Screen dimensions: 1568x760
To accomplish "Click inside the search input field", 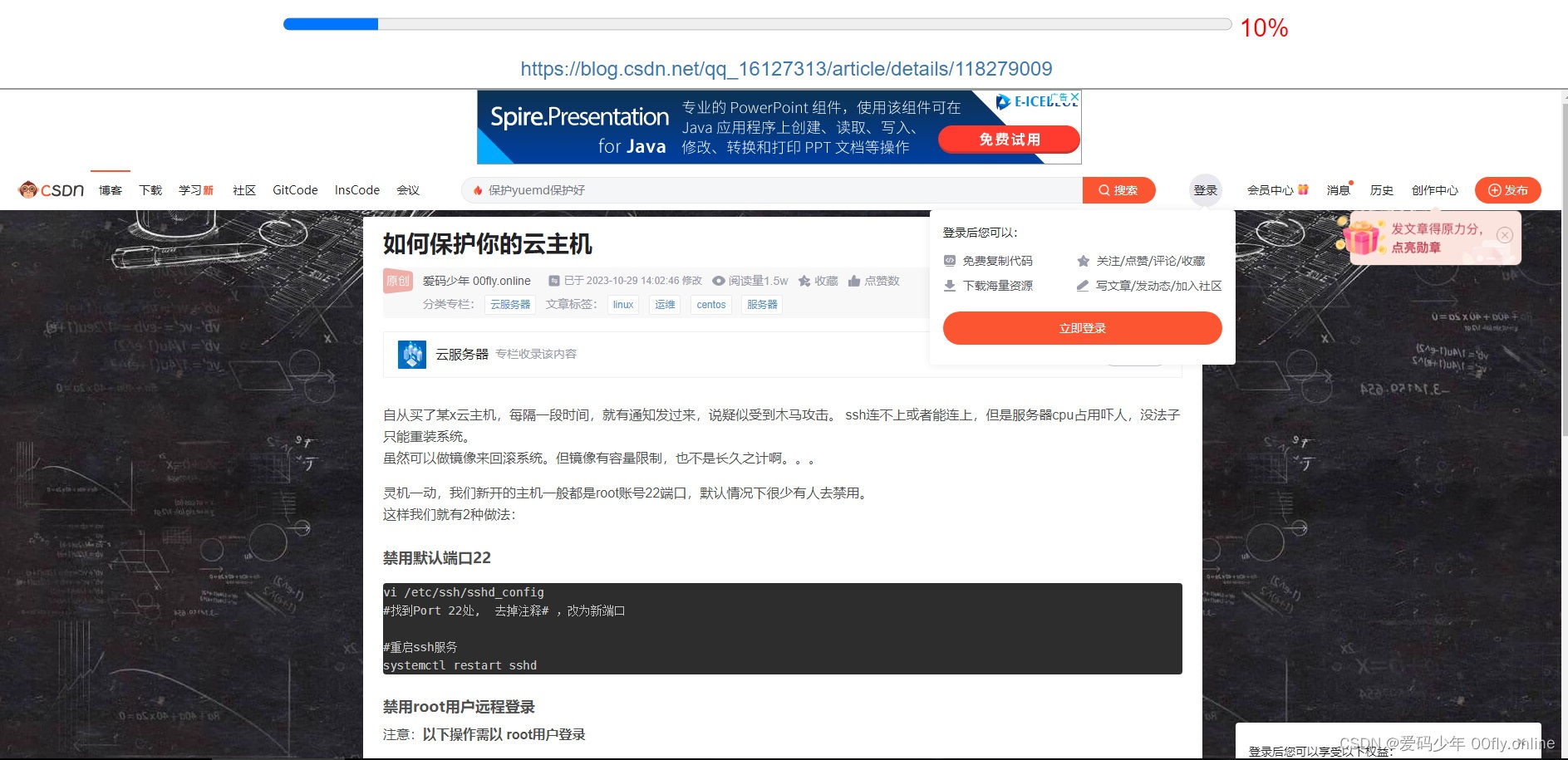I will (748, 189).
